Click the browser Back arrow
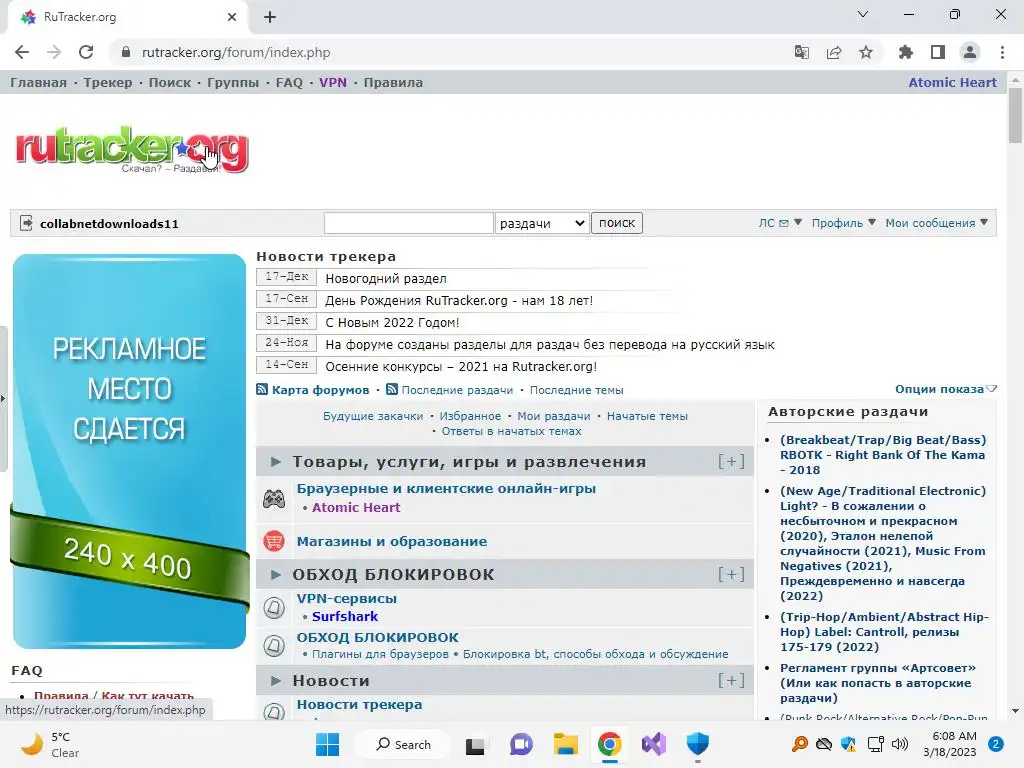The width and height of the screenshot is (1024, 768). coord(22,52)
